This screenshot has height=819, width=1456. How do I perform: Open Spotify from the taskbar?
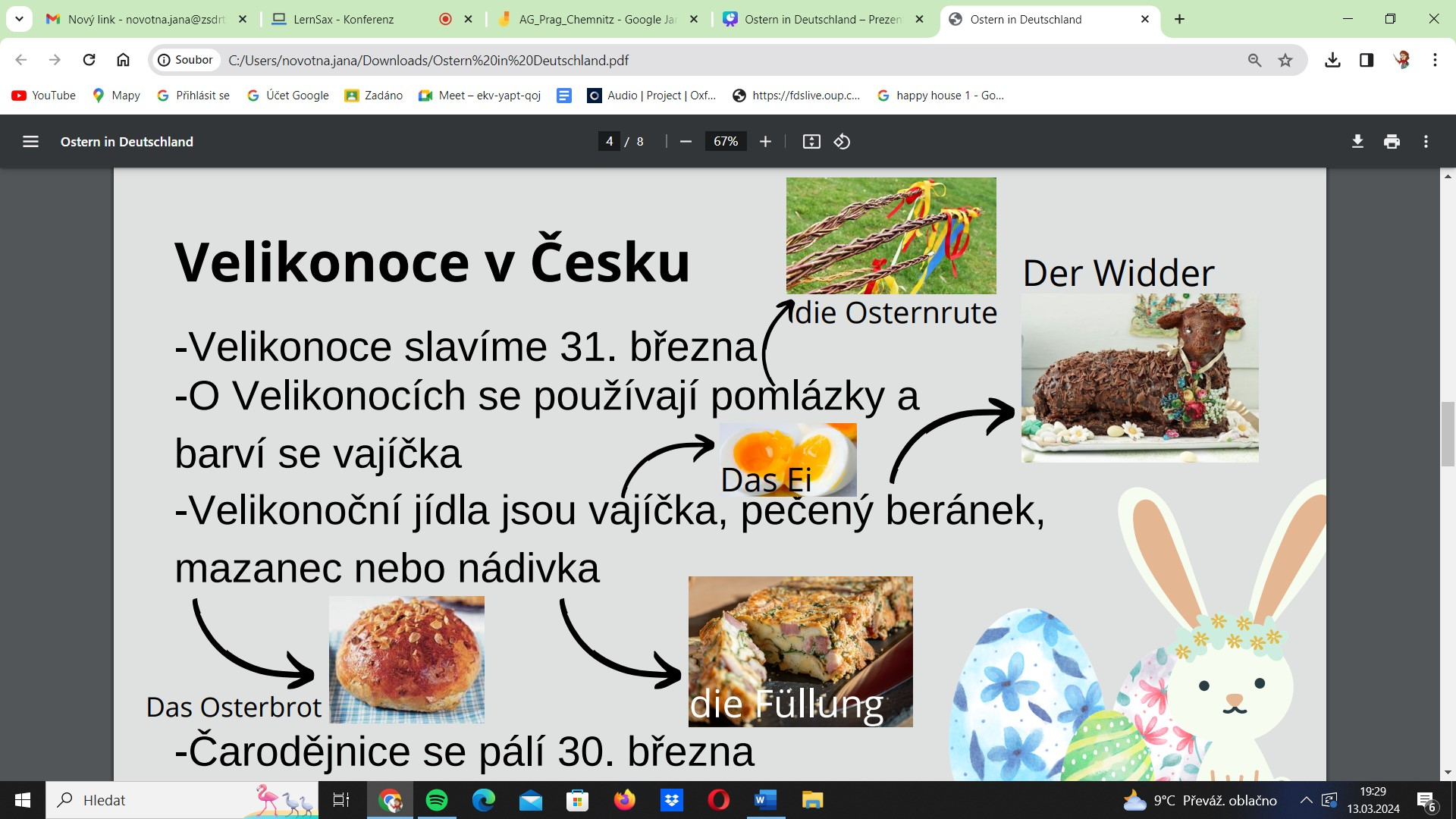point(437,800)
